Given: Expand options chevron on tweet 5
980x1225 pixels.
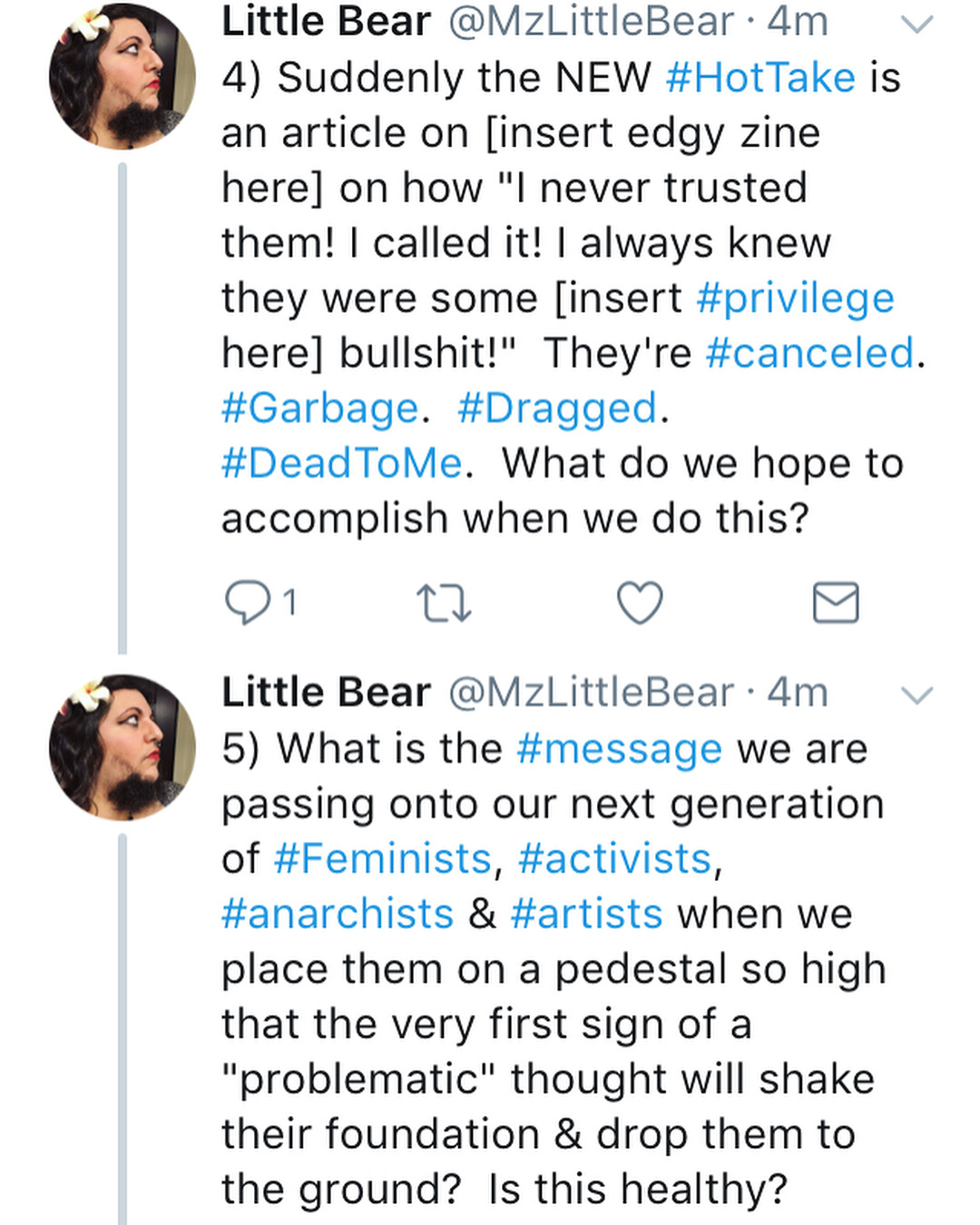Looking at the screenshot, I should (917, 696).
